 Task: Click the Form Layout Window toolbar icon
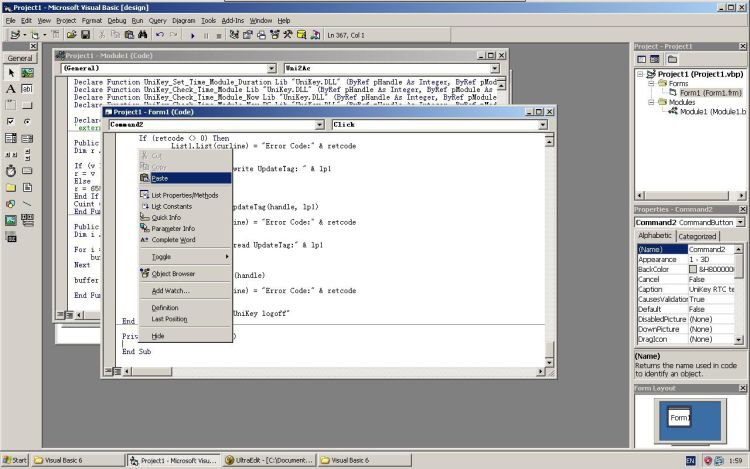click(x=261, y=35)
